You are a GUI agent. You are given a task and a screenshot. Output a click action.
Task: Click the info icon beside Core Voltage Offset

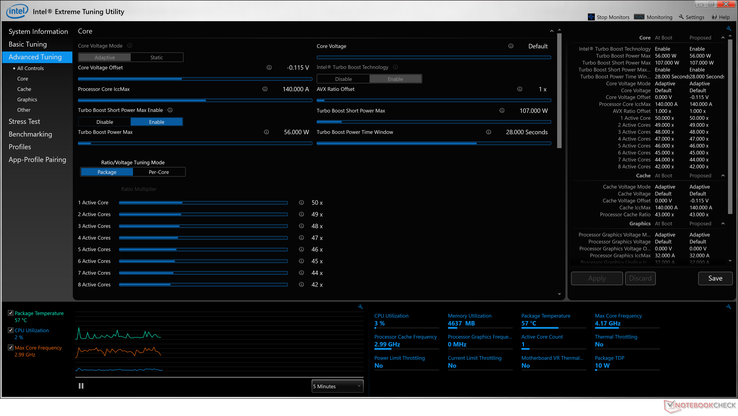pyautogui.click(x=269, y=67)
